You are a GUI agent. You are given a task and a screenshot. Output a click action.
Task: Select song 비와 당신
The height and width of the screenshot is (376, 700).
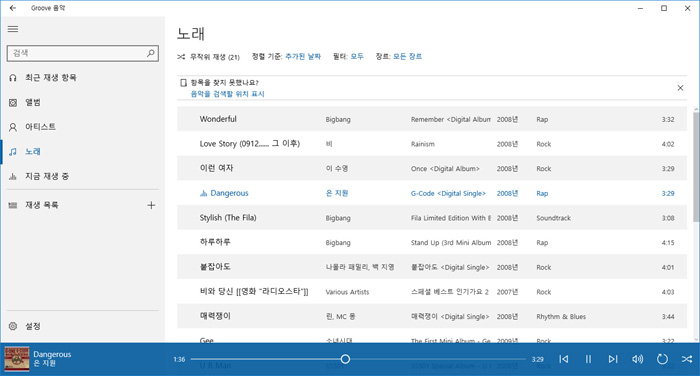432,292
